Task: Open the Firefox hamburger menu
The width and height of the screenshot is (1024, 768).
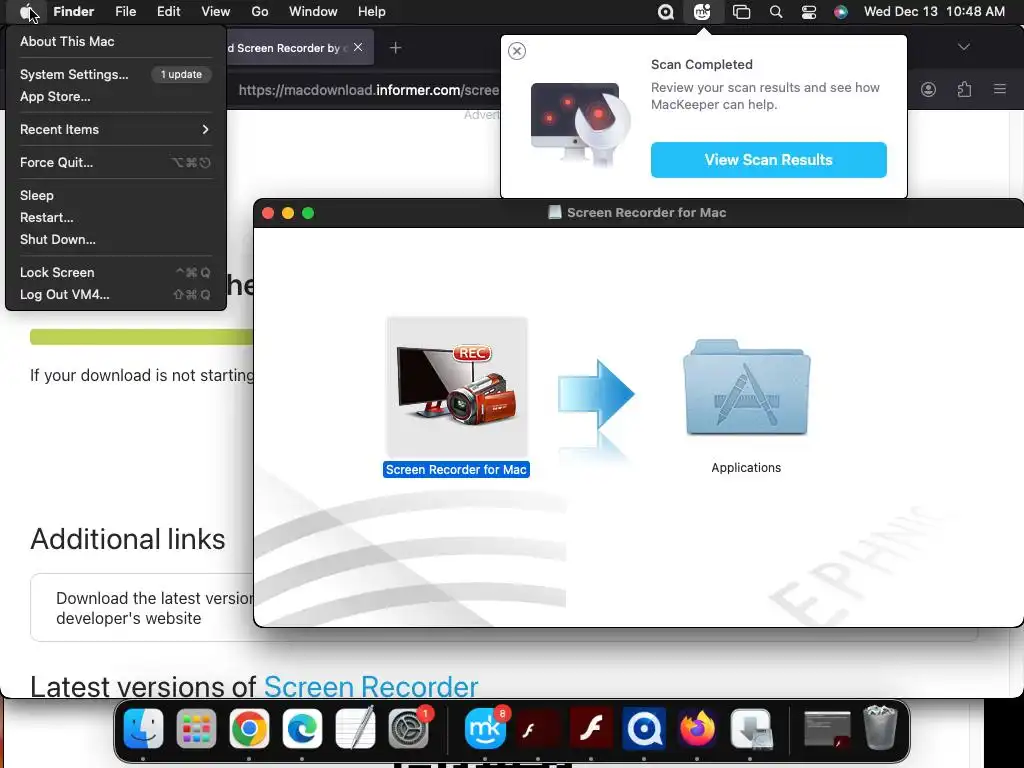Action: pos(1000,89)
